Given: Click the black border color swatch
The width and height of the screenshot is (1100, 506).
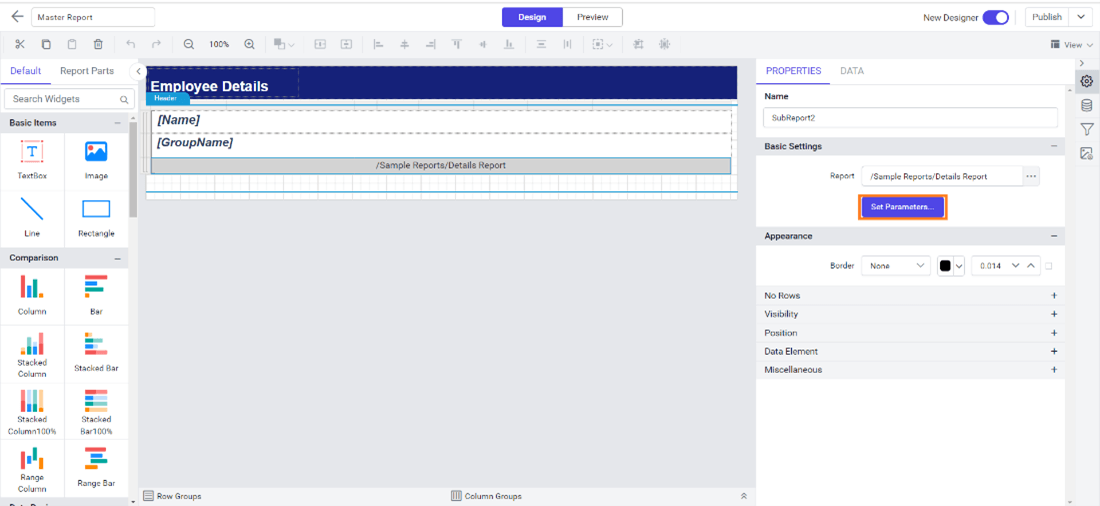Looking at the screenshot, I should tap(945, 266).
